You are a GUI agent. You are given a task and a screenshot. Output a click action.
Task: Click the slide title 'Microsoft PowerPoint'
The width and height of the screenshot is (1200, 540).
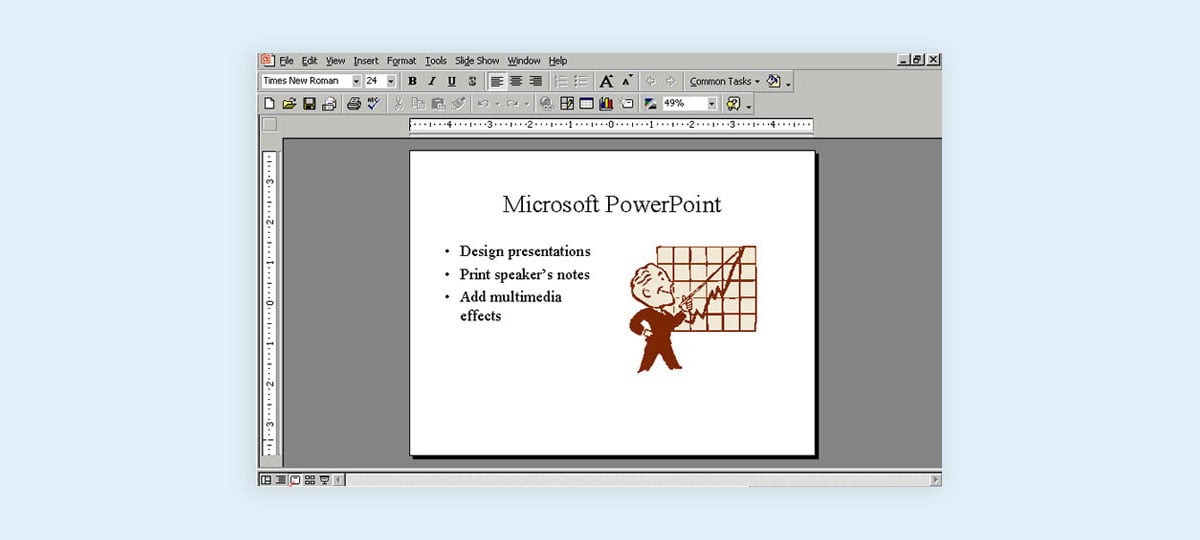click(x=612, y=205)
